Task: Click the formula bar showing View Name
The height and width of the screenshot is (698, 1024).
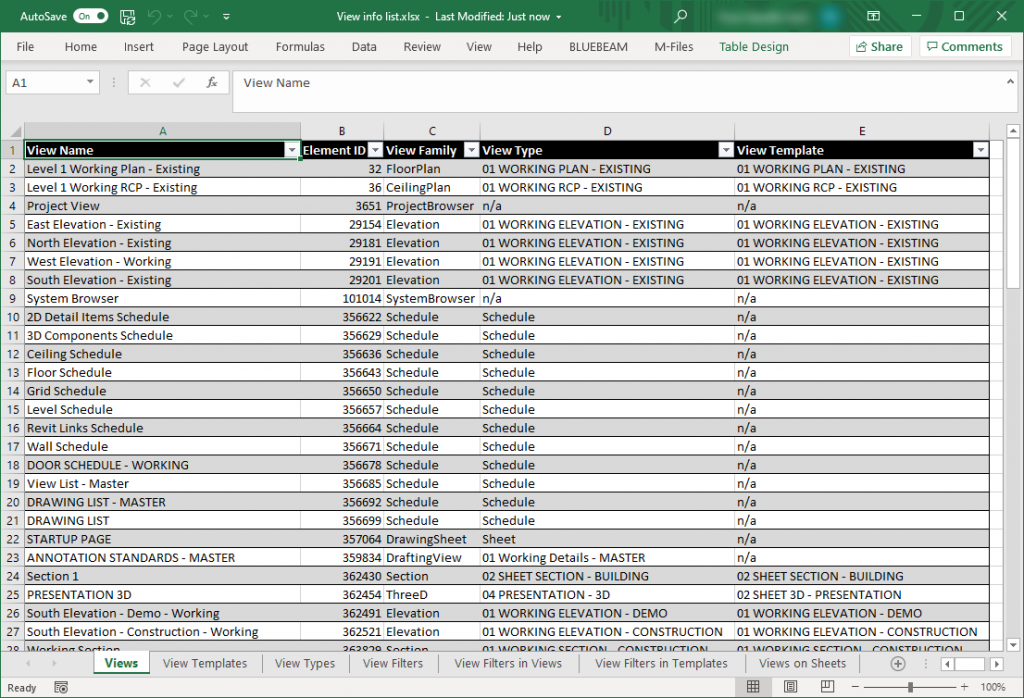Action: click(x=617, y=91)
